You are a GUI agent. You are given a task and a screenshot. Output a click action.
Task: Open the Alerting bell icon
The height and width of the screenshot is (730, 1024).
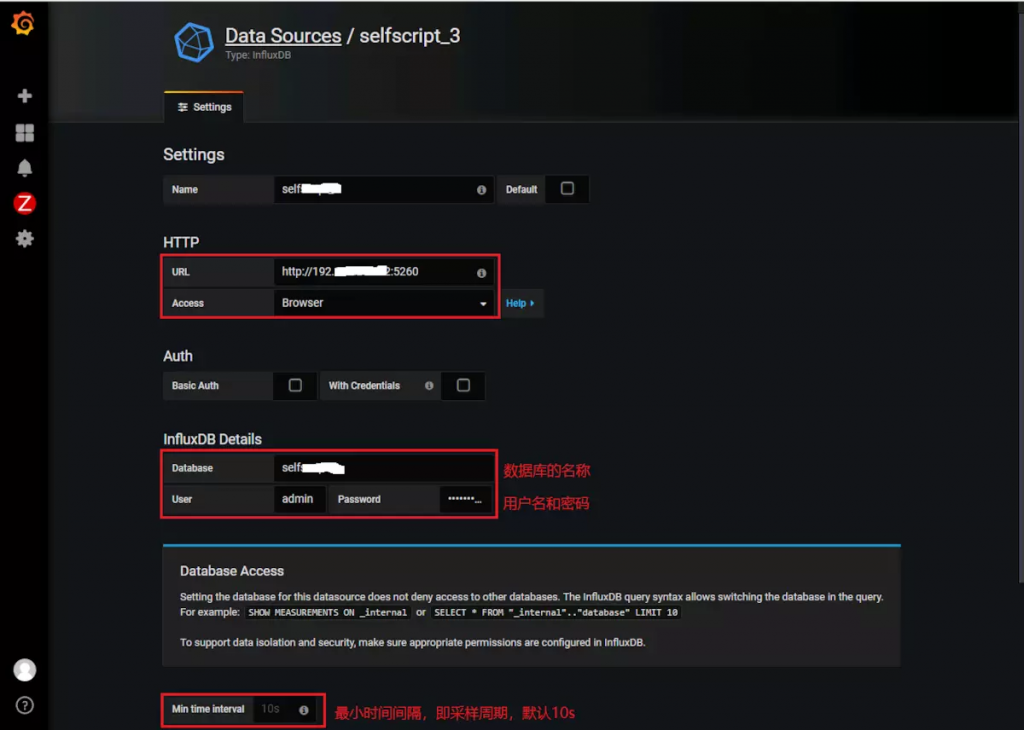coord(25,168)
